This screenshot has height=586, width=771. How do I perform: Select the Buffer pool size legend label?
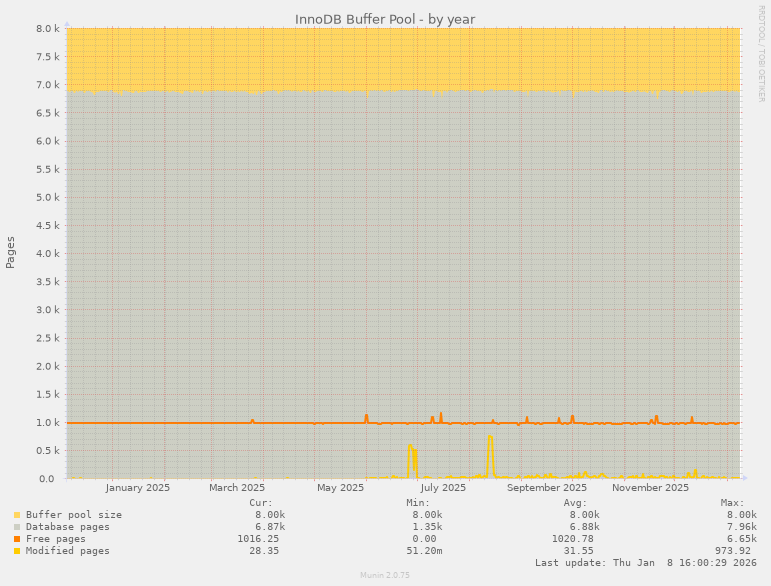74,515
